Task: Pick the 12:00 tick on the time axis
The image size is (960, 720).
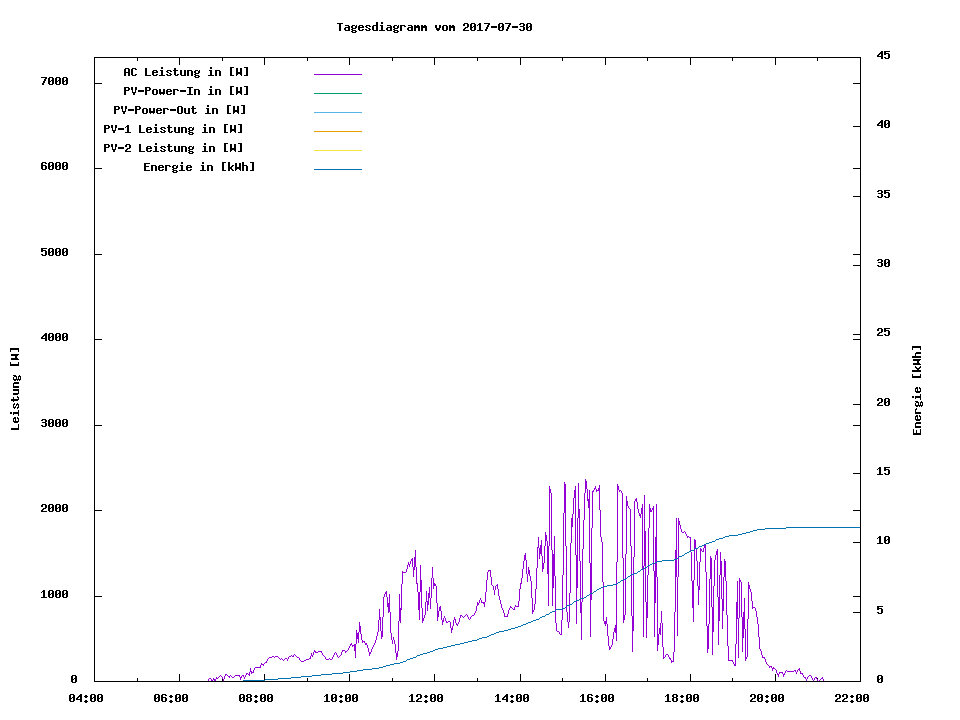Action: [426, 698]
